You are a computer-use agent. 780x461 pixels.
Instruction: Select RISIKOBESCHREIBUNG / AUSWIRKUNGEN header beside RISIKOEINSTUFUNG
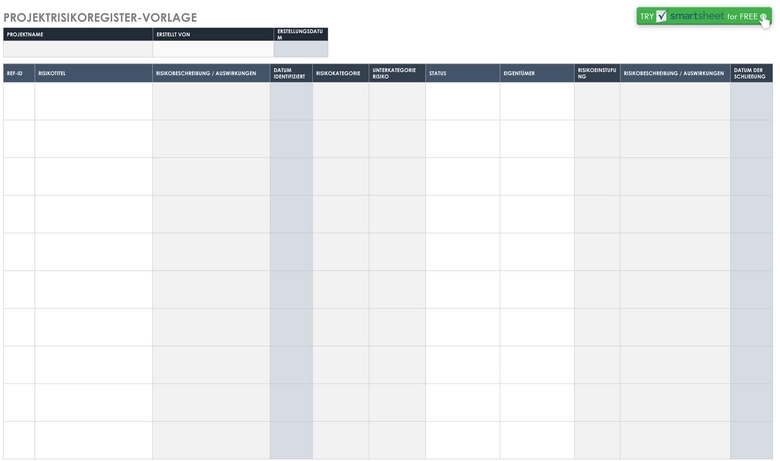[675, 73]
